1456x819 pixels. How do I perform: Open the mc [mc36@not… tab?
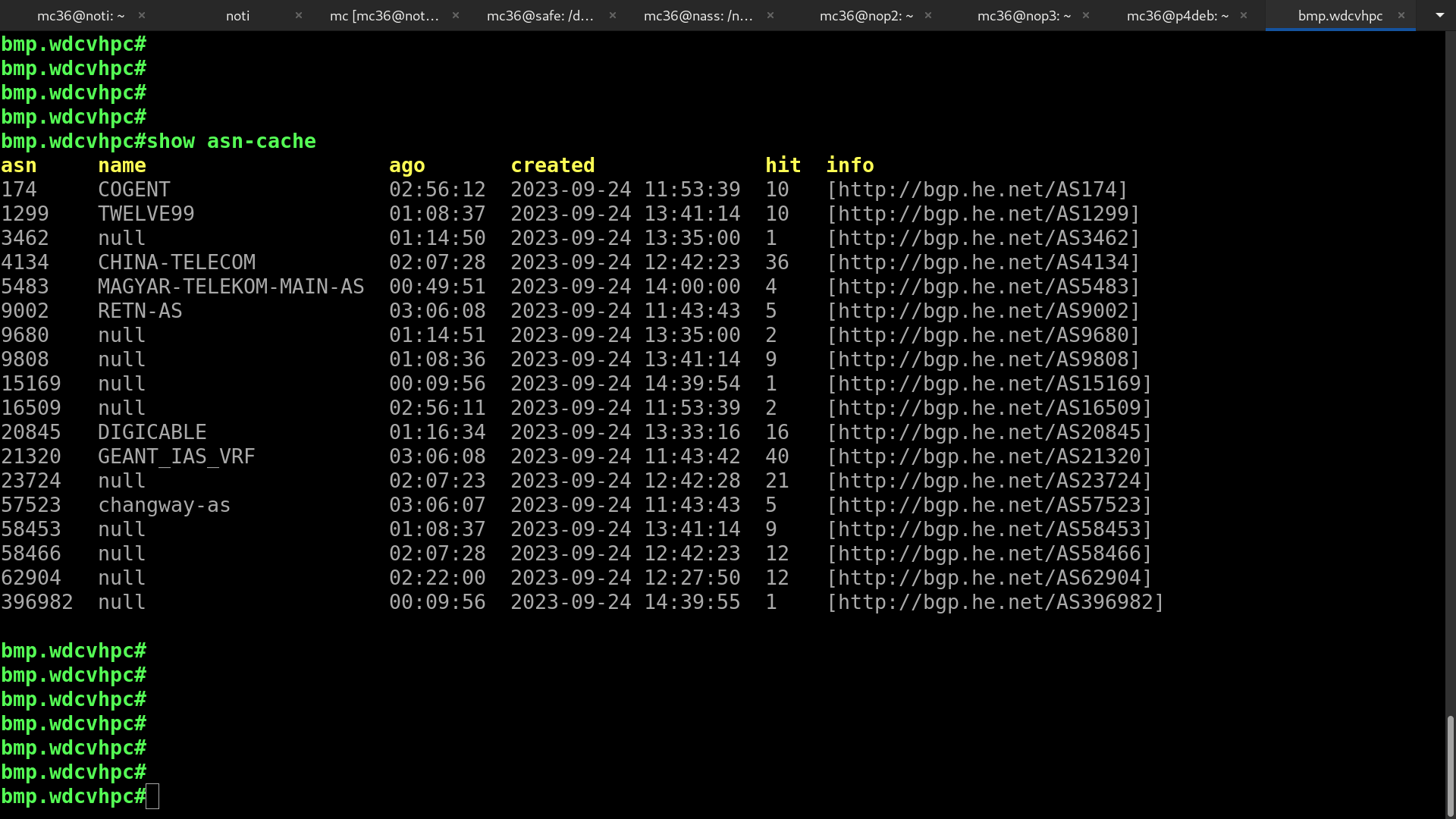(x=384, y=15)
